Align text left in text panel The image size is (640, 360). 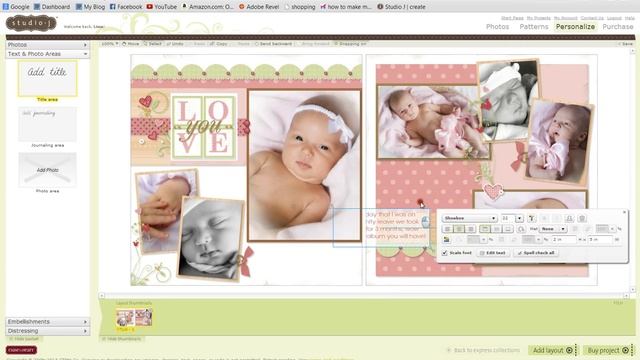pos(448,229)
